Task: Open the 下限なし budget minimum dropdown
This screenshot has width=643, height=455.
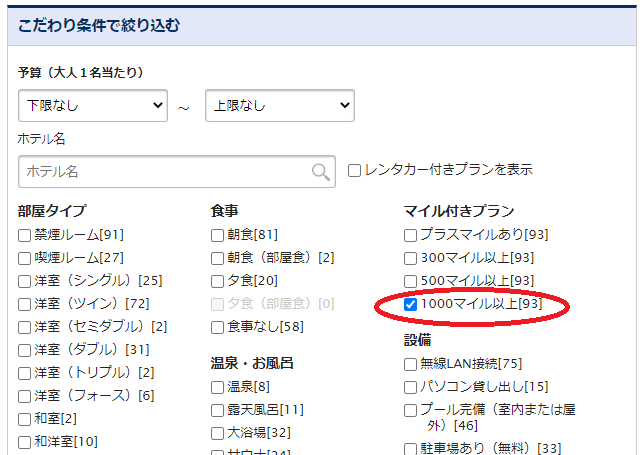Action: [93, 104]
